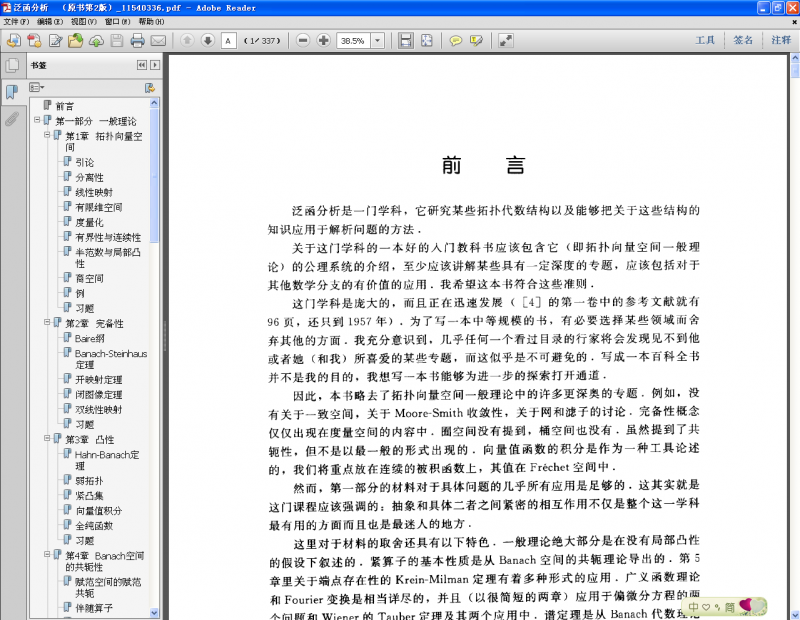Open the 工具 pane

(x=705, y=40)
